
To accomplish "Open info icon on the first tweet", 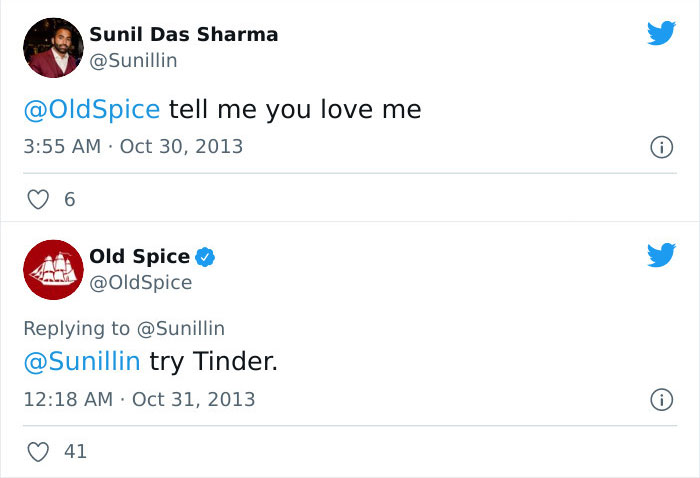I will 660,147.
